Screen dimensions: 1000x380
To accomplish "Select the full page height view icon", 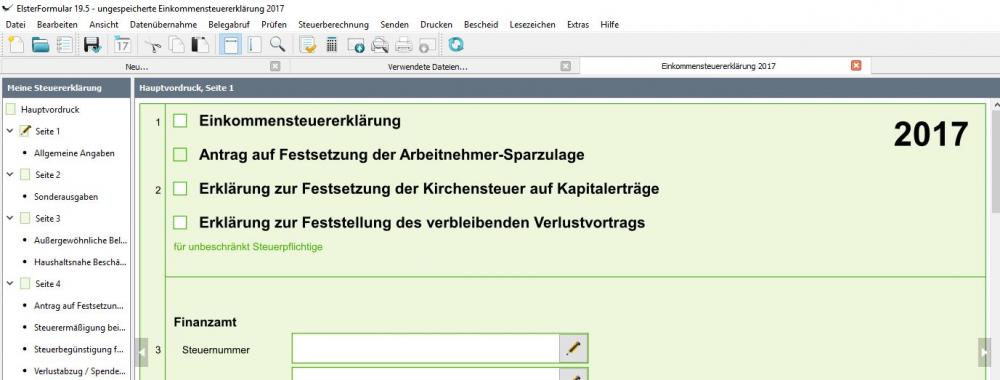I will coord(254,45).
